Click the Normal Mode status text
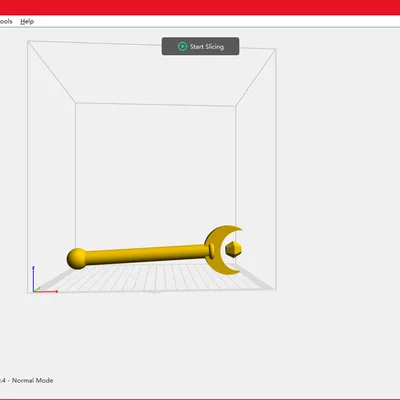 coord(32,380)
